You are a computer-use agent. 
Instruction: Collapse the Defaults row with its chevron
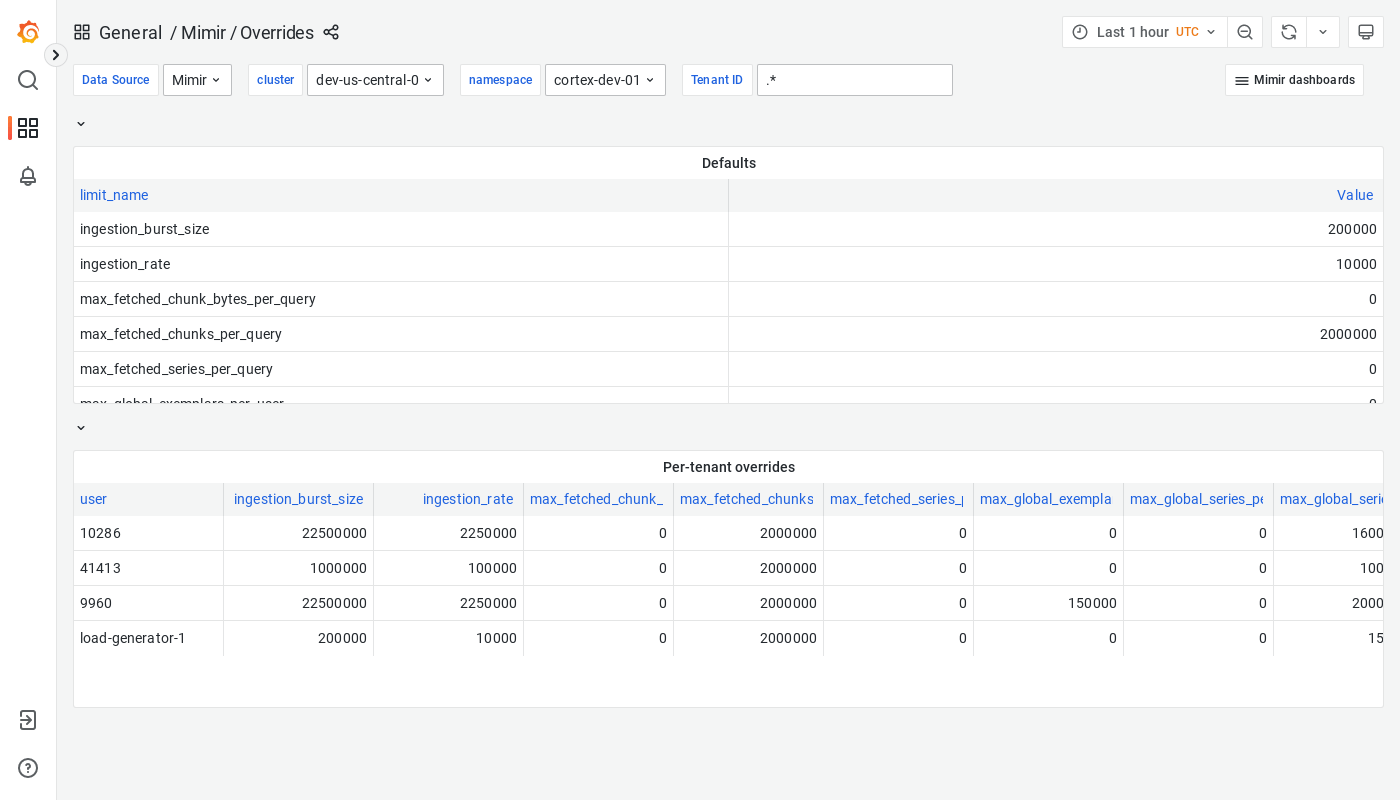[x=81, y=123]
